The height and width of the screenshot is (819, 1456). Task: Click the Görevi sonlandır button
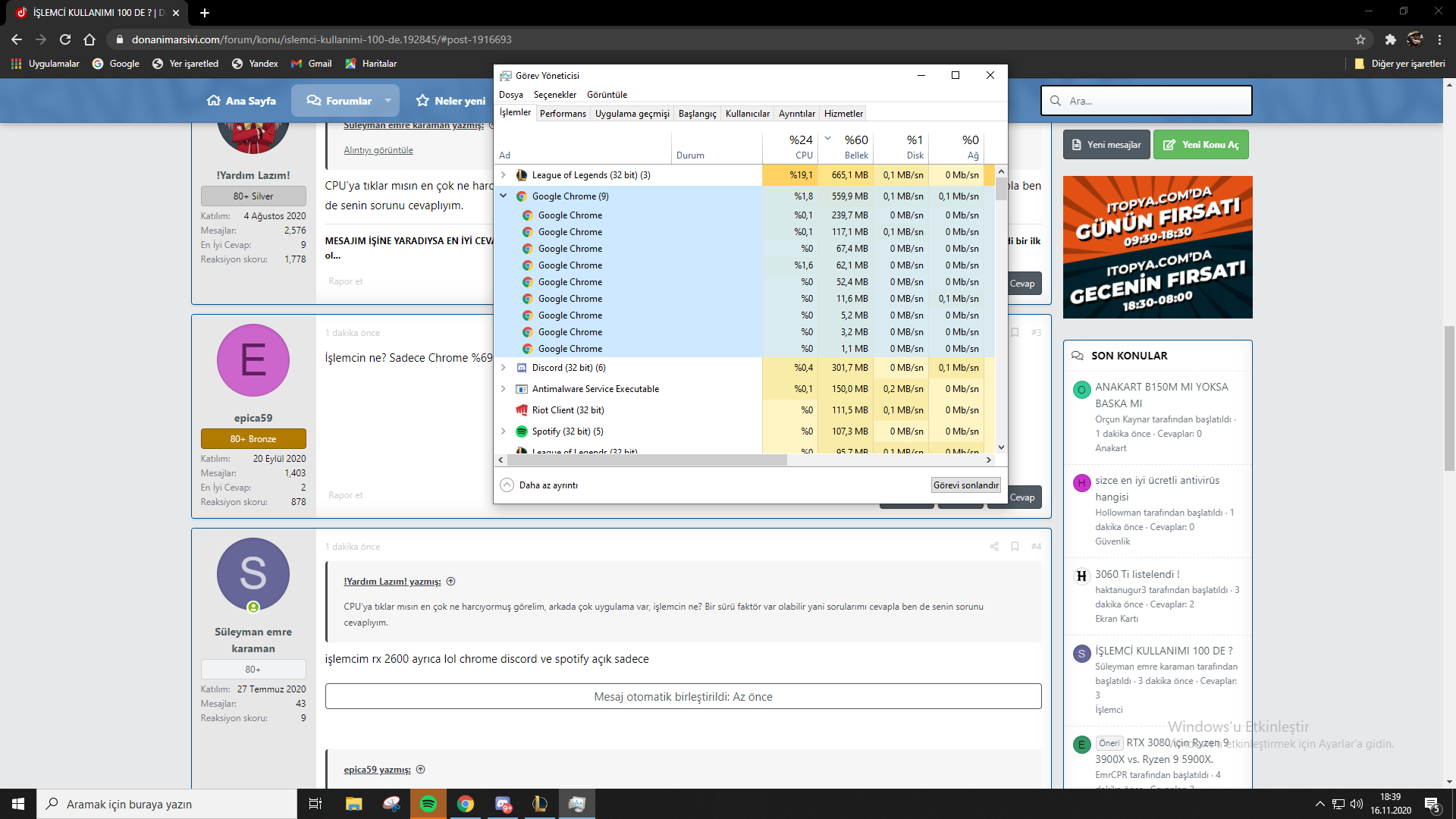point(965,485)
